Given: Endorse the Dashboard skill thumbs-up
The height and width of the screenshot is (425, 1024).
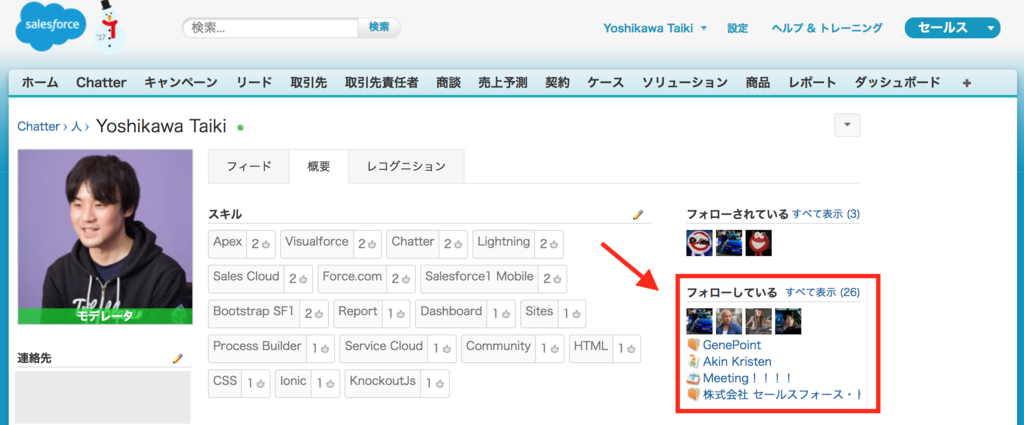Looking at the screenshot, I should [505, 314].
